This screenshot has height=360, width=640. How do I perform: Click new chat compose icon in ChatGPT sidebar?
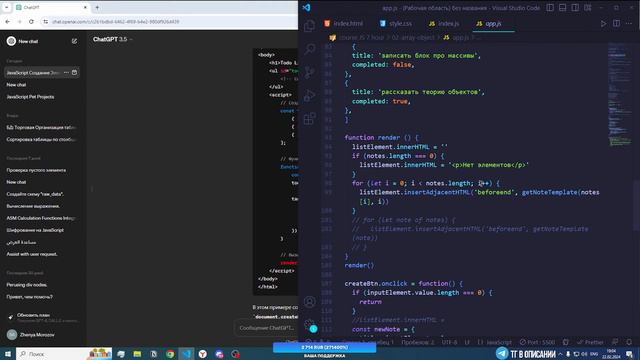click(74, 41)
